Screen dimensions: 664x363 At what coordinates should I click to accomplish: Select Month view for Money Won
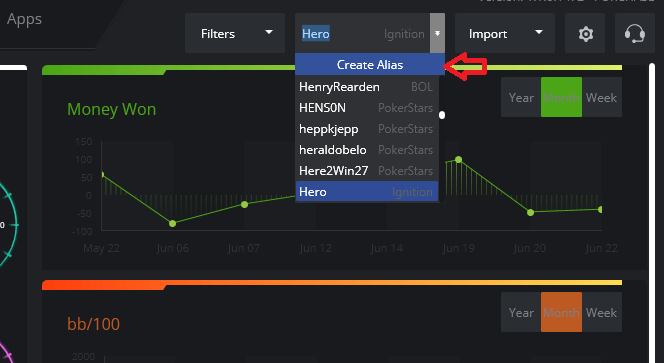(x=562, y=97)
